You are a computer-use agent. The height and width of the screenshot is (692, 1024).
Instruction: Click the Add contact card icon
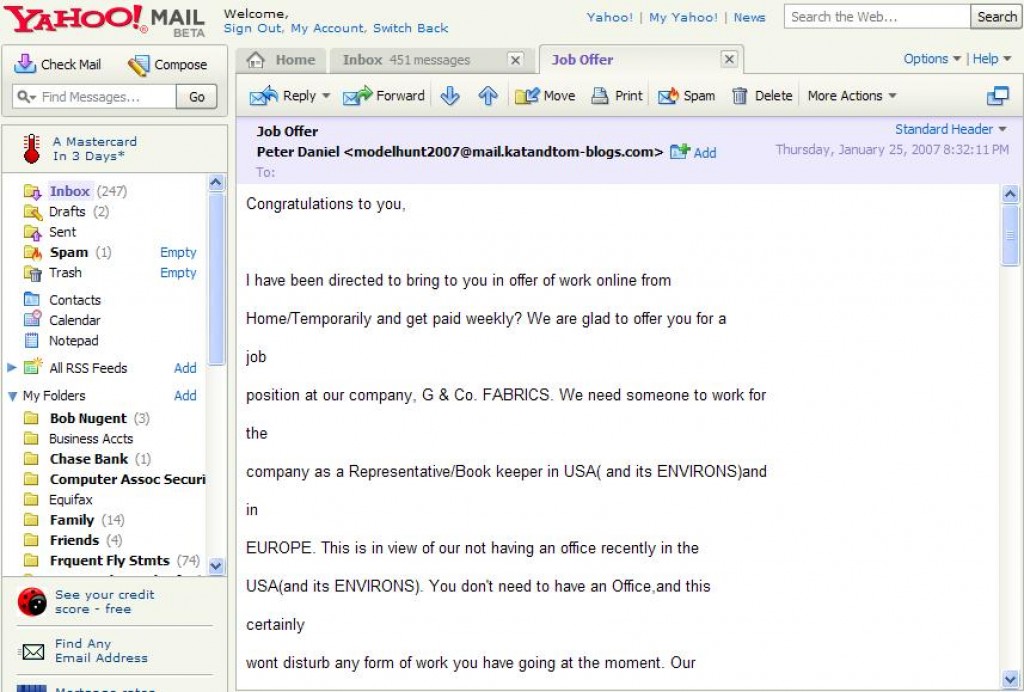point(680,151)
